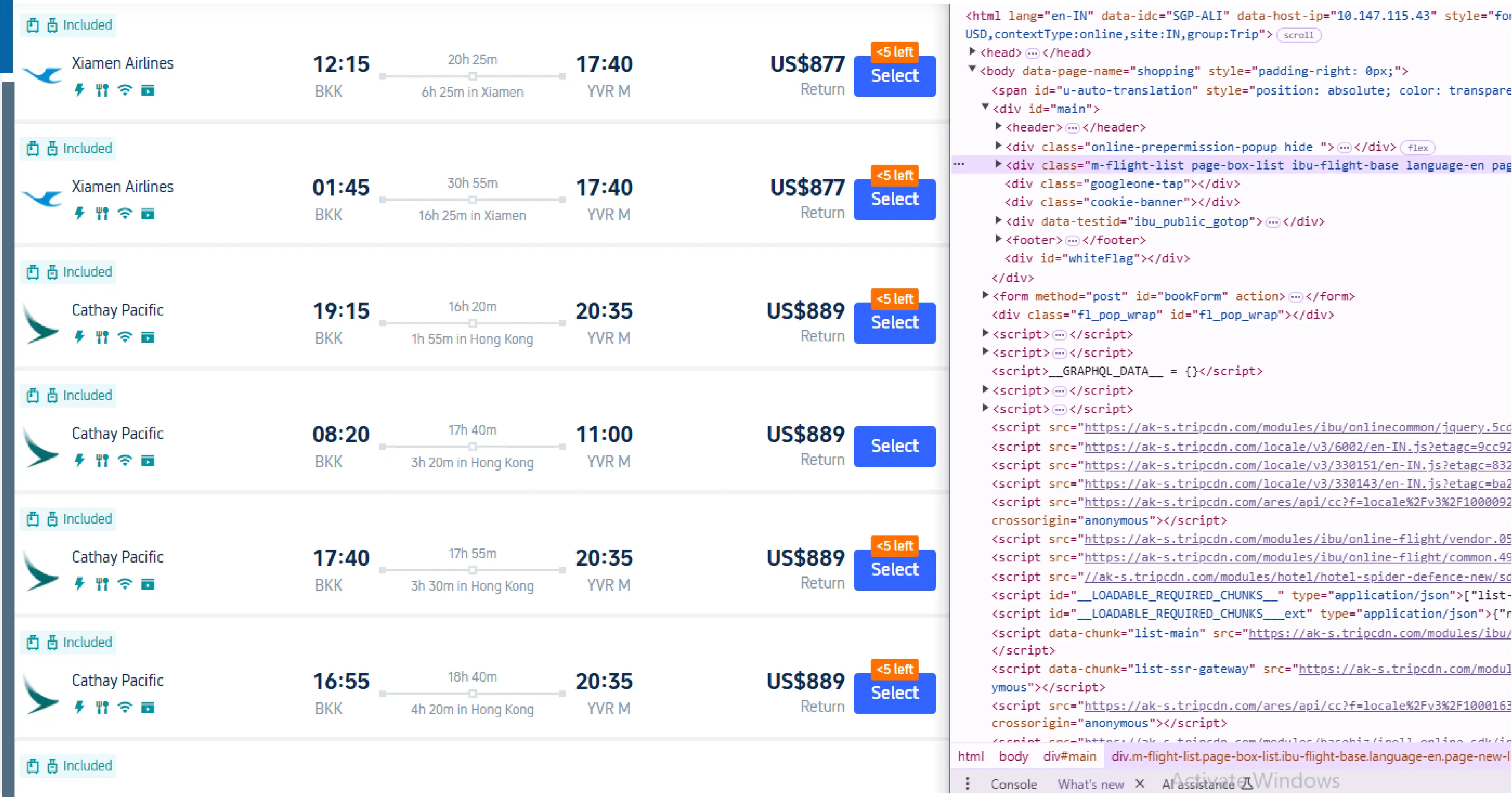Expand the head element in DevTools
Image resolution: width=1512 pixels, height=797 pixels.
tap(971, 52)
